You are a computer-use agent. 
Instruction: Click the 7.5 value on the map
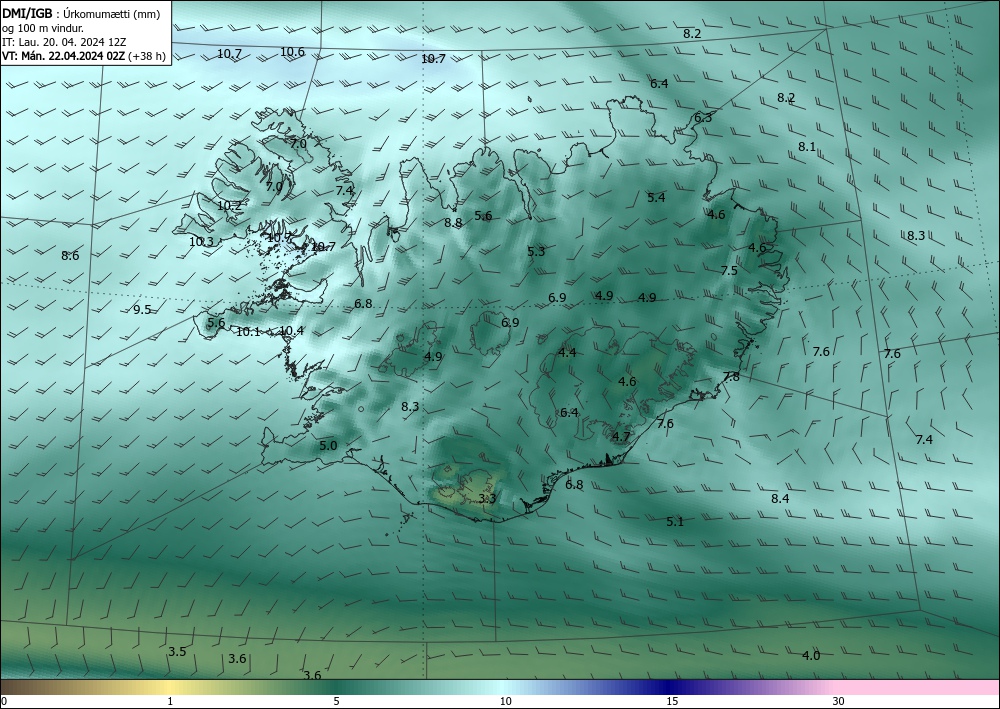coord(729,271)
